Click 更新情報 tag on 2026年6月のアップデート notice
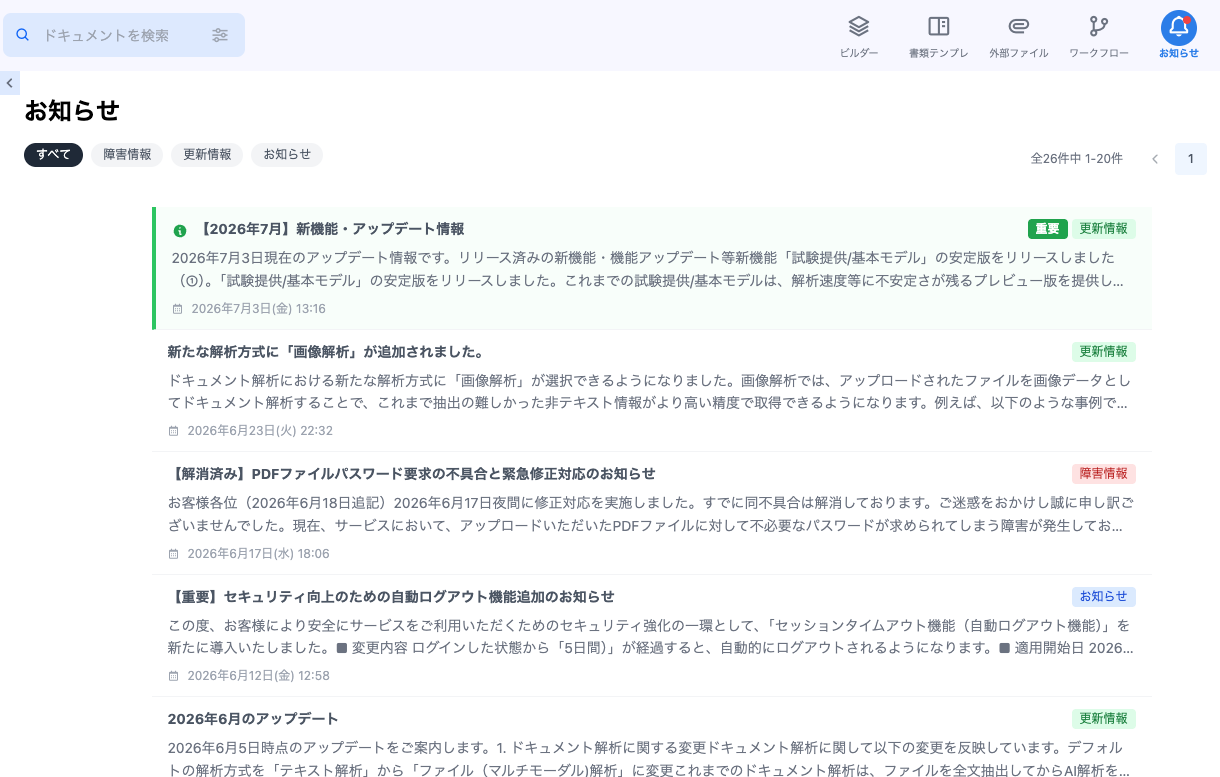1220x777 pixels. (1104, 719)
